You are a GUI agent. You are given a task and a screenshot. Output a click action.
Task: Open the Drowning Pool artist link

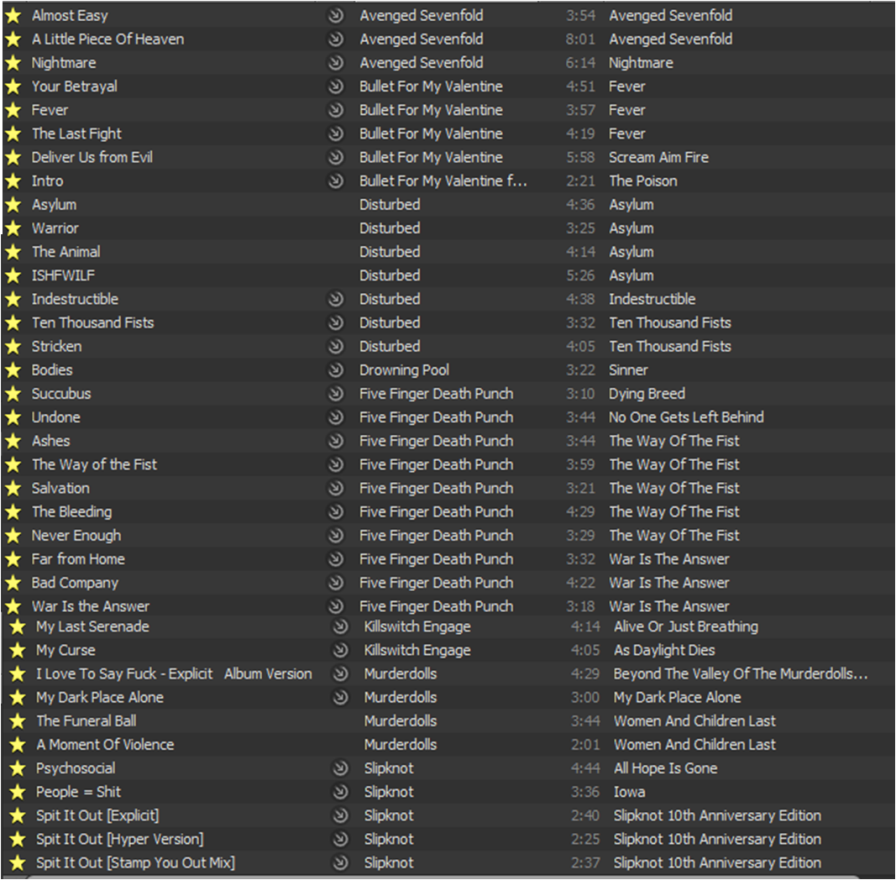404,370
